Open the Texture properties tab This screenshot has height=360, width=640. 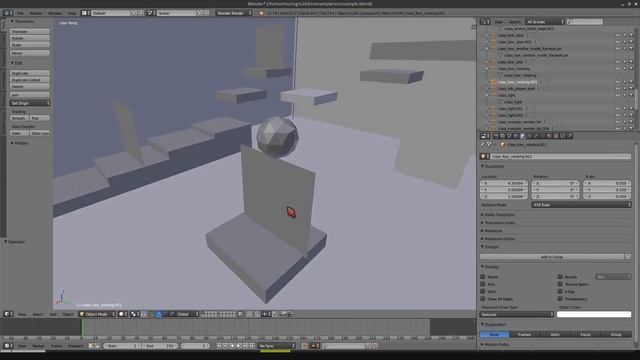point(556,136)
